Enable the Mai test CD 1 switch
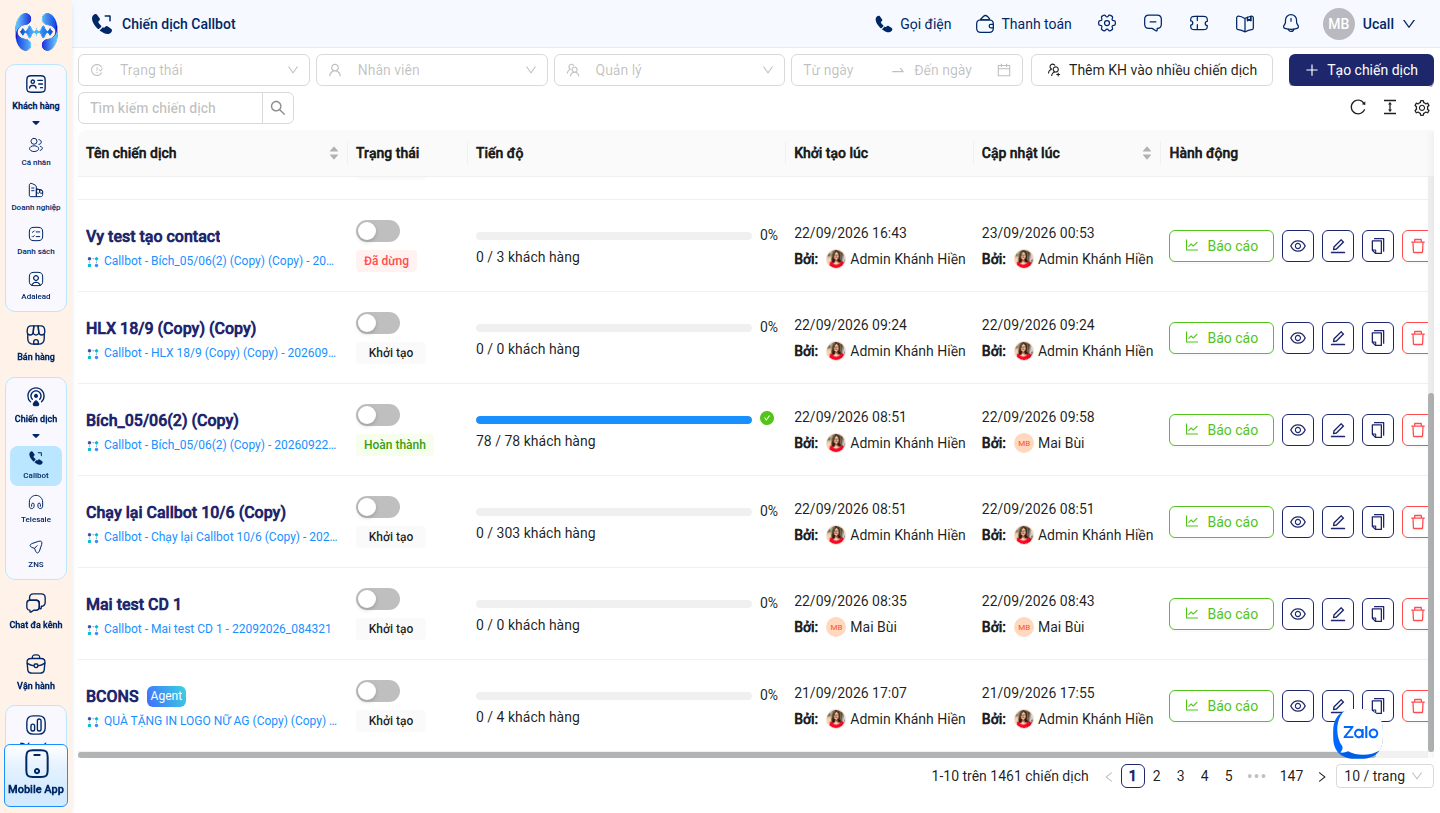1440x813 pixels. click(x=378, y=599)
